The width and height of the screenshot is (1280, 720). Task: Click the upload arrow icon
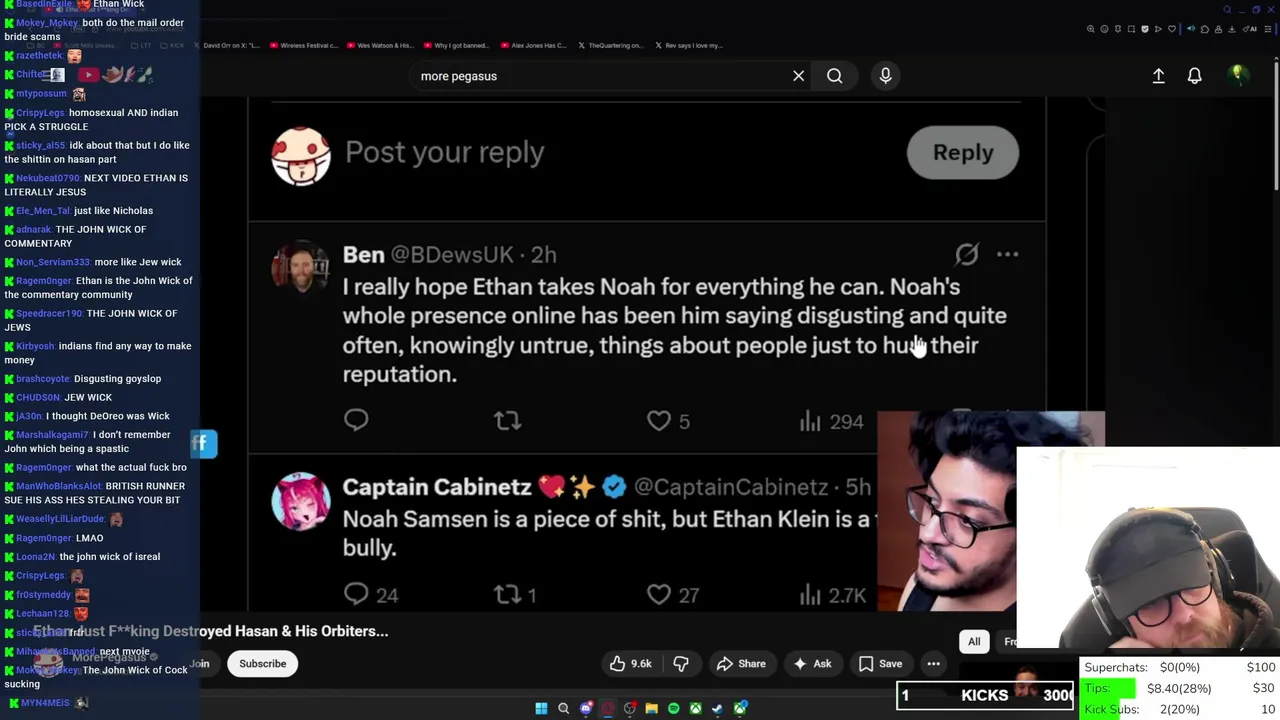point(1158,76)
